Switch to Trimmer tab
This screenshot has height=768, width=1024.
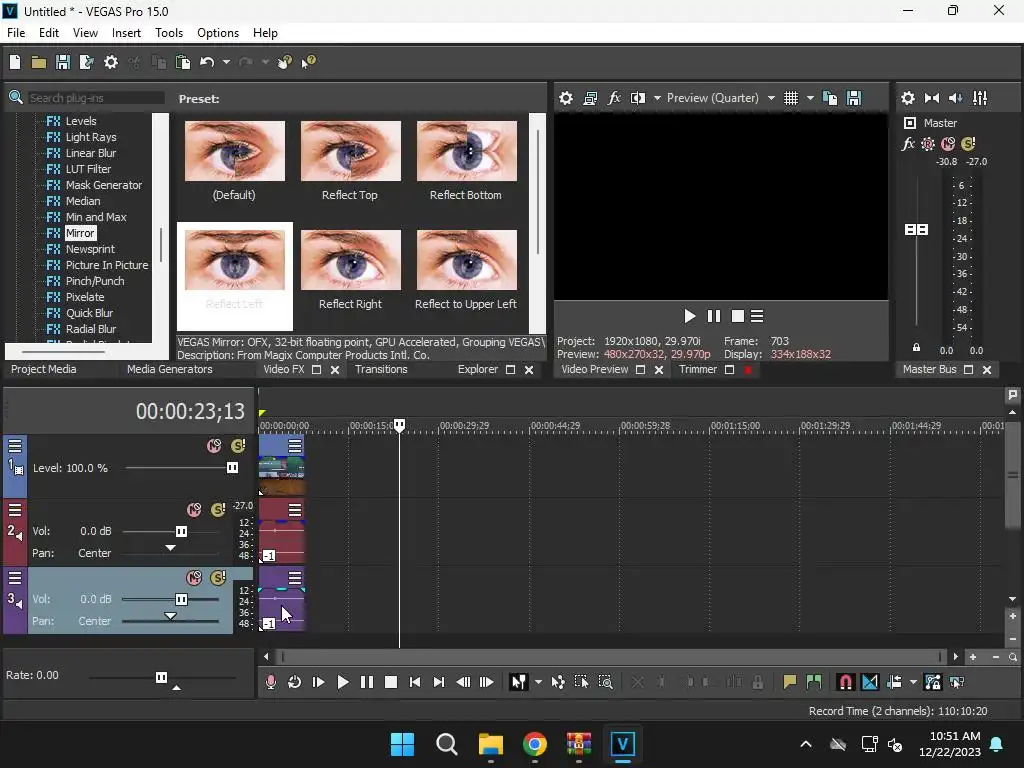pos(698,370)
